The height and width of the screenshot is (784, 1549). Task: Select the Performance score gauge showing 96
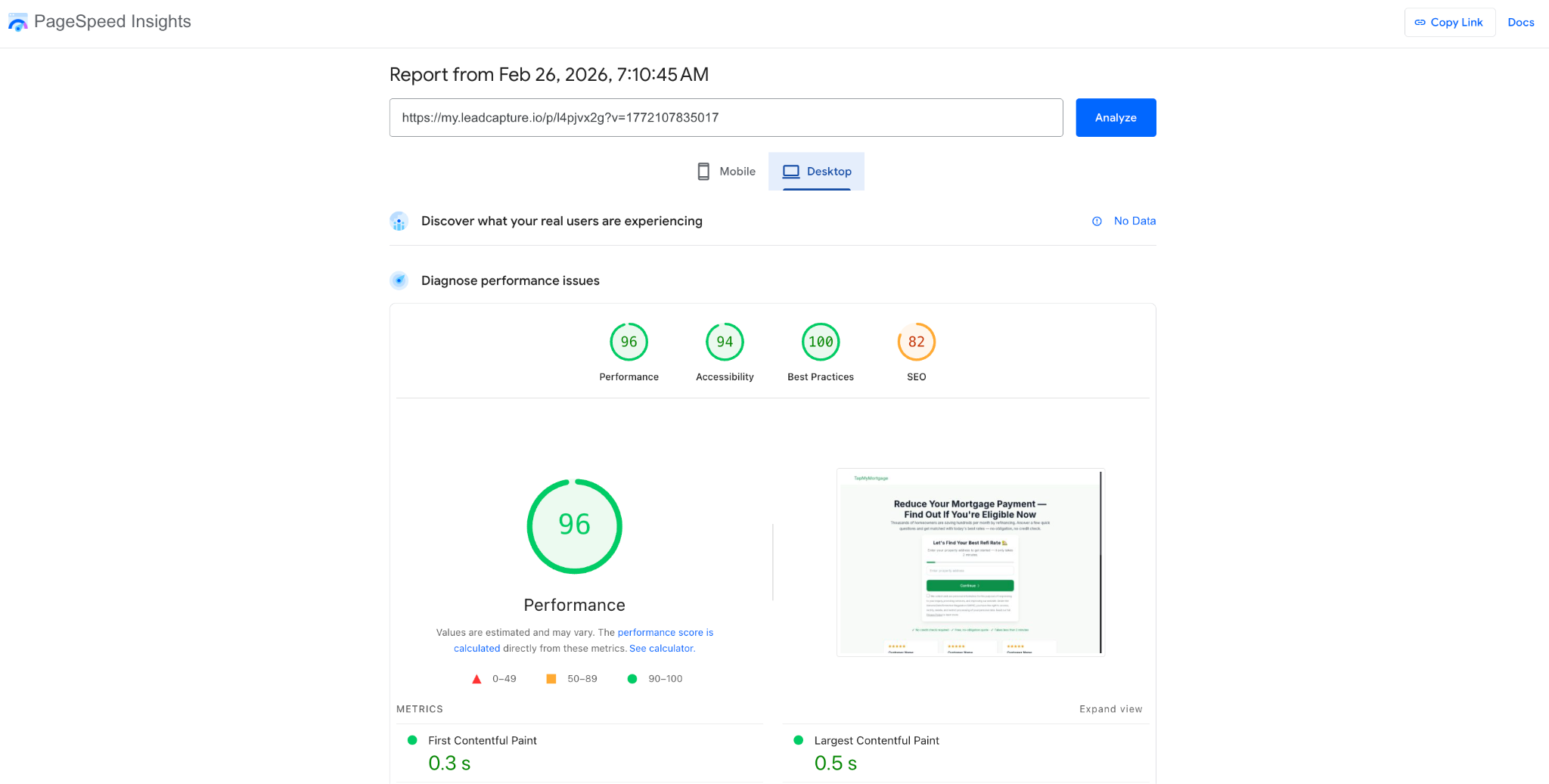[x=574, y=525]
